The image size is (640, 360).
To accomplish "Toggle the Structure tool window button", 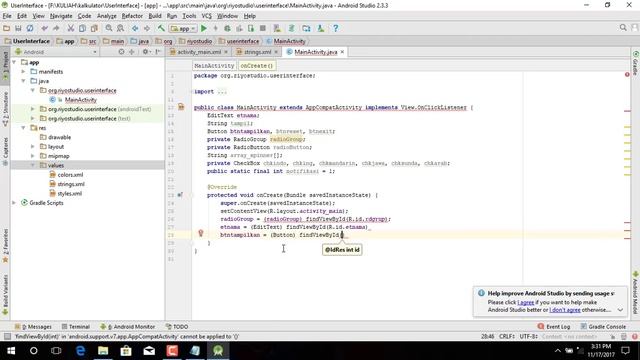I will (5, 109).
